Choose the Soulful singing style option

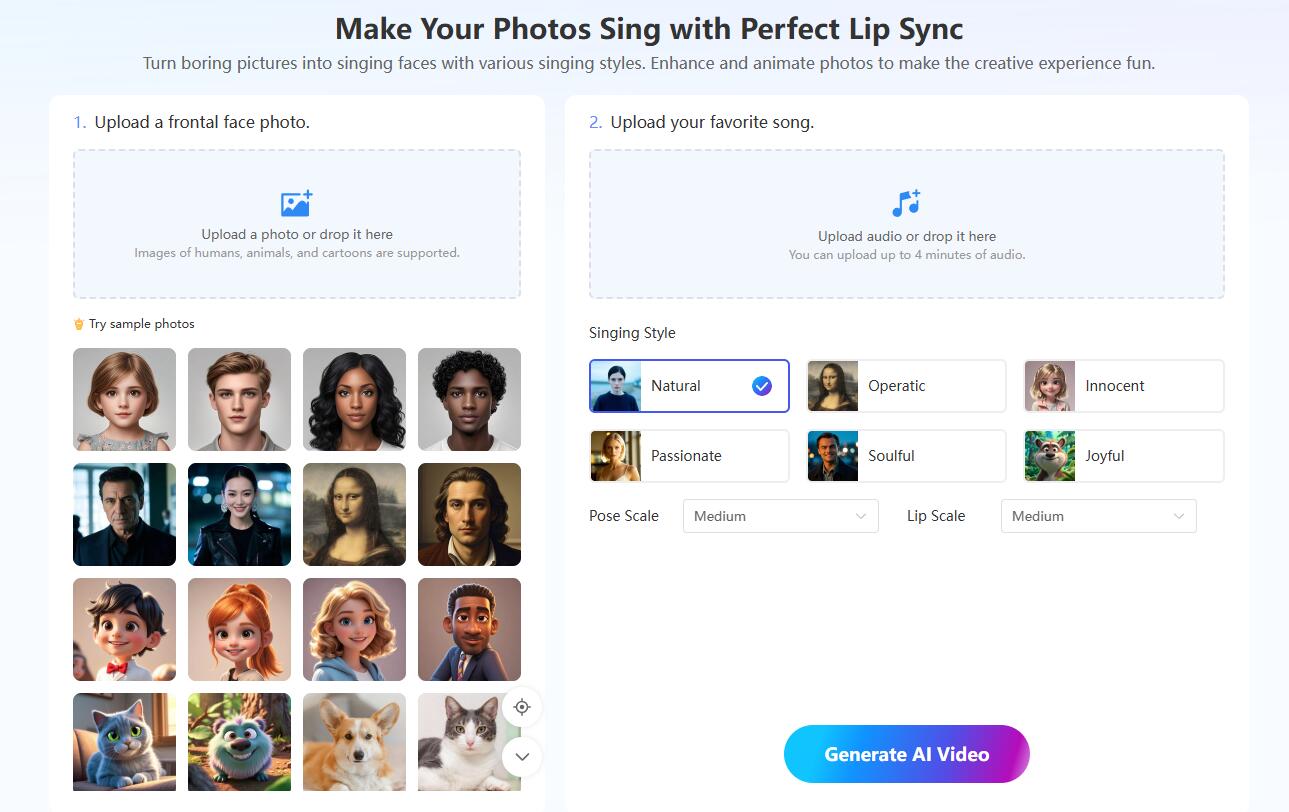coord(906,456)
